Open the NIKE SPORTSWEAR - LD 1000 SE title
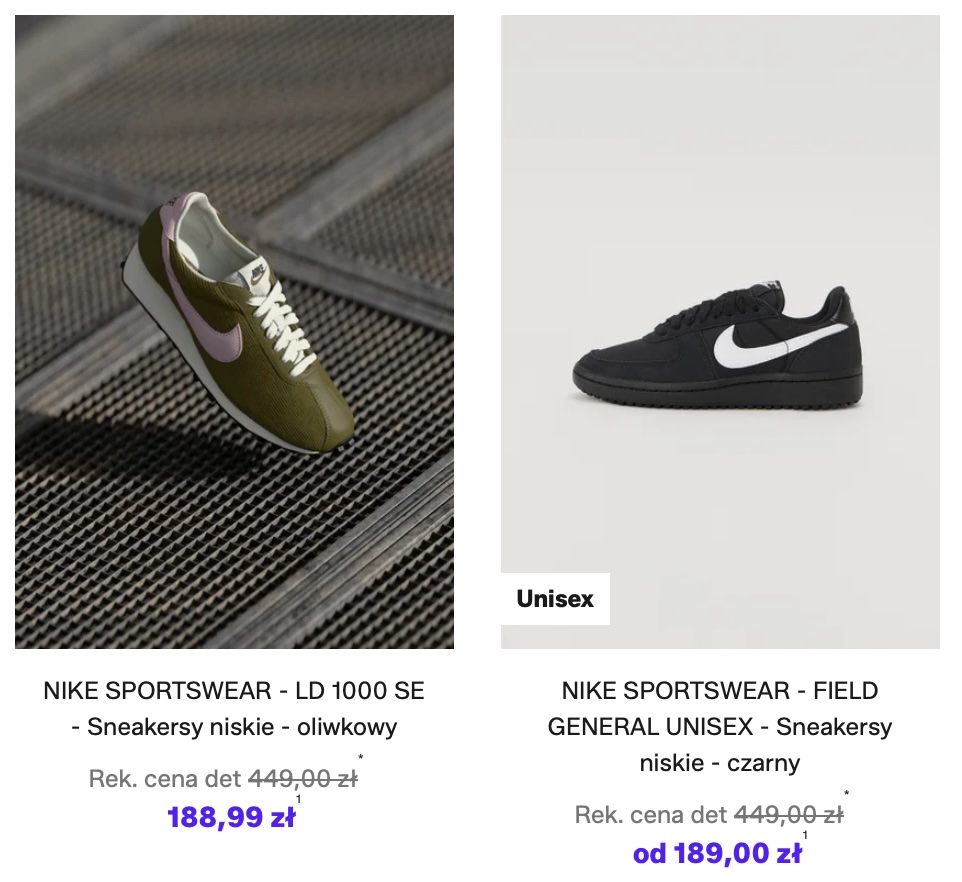The image size is (962, 882). click(234, 691)
